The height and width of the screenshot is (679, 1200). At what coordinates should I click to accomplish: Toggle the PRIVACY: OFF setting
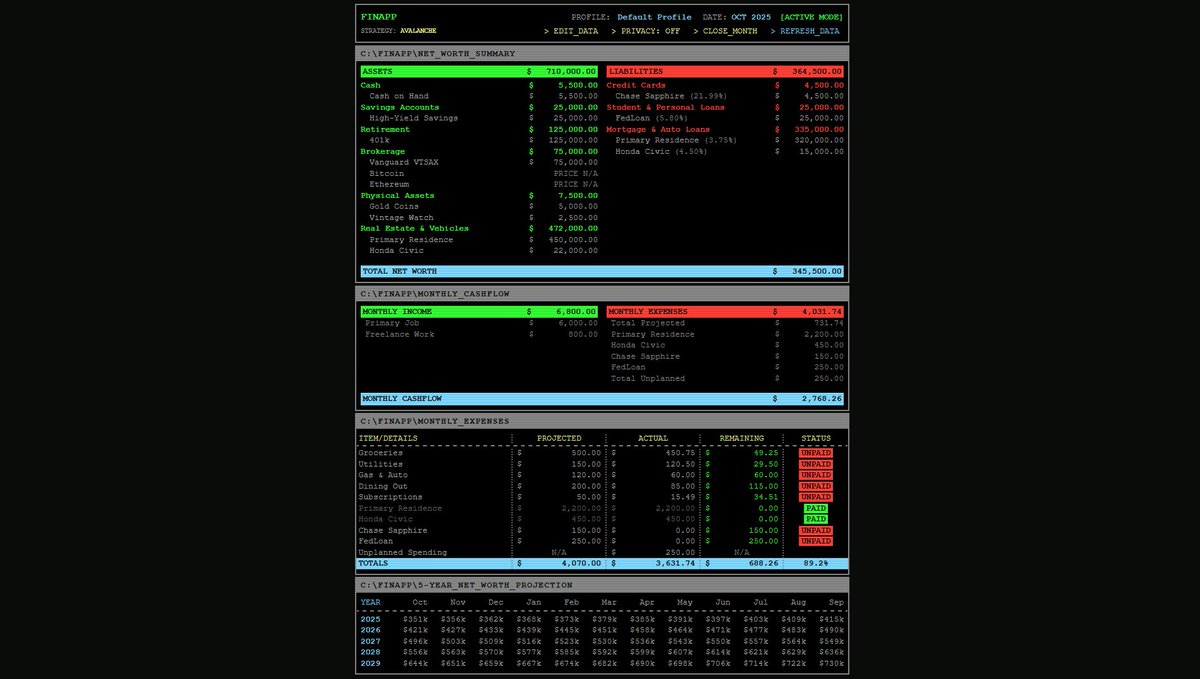tap(644, 31)
